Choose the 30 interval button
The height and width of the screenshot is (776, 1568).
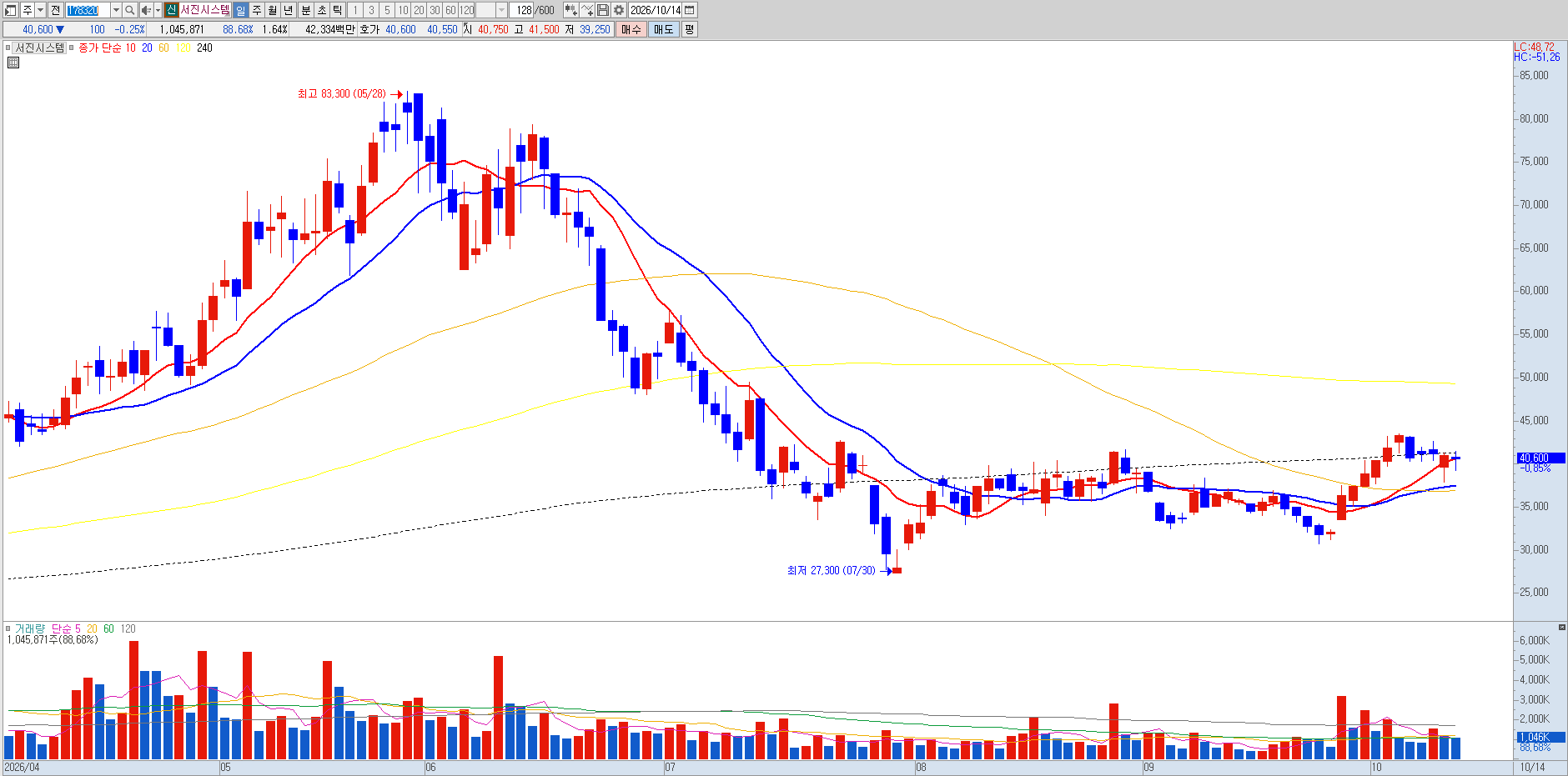[435, 10]
